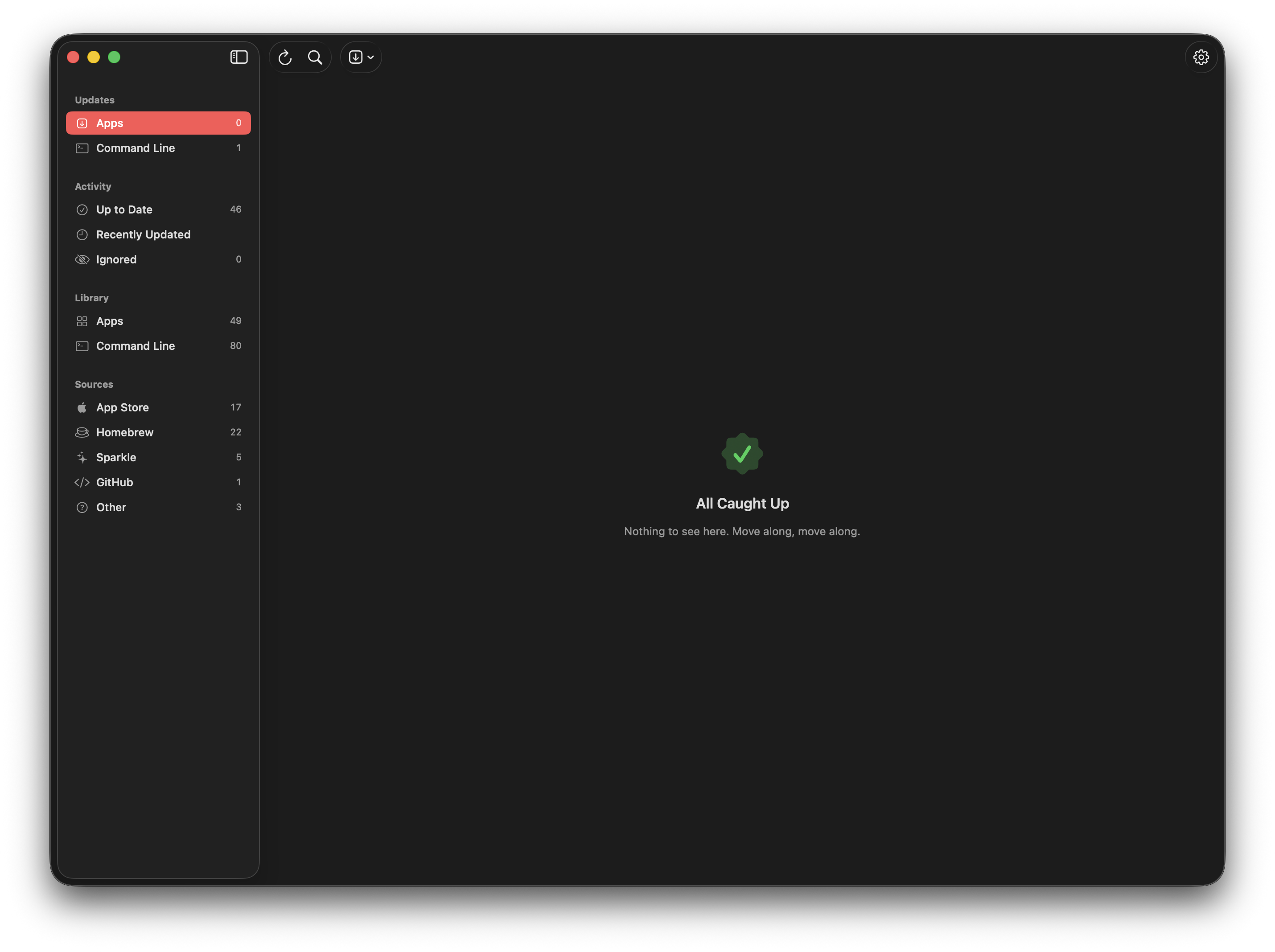Click the Sources section header
Screen dimensions: 1275x952
94,384
